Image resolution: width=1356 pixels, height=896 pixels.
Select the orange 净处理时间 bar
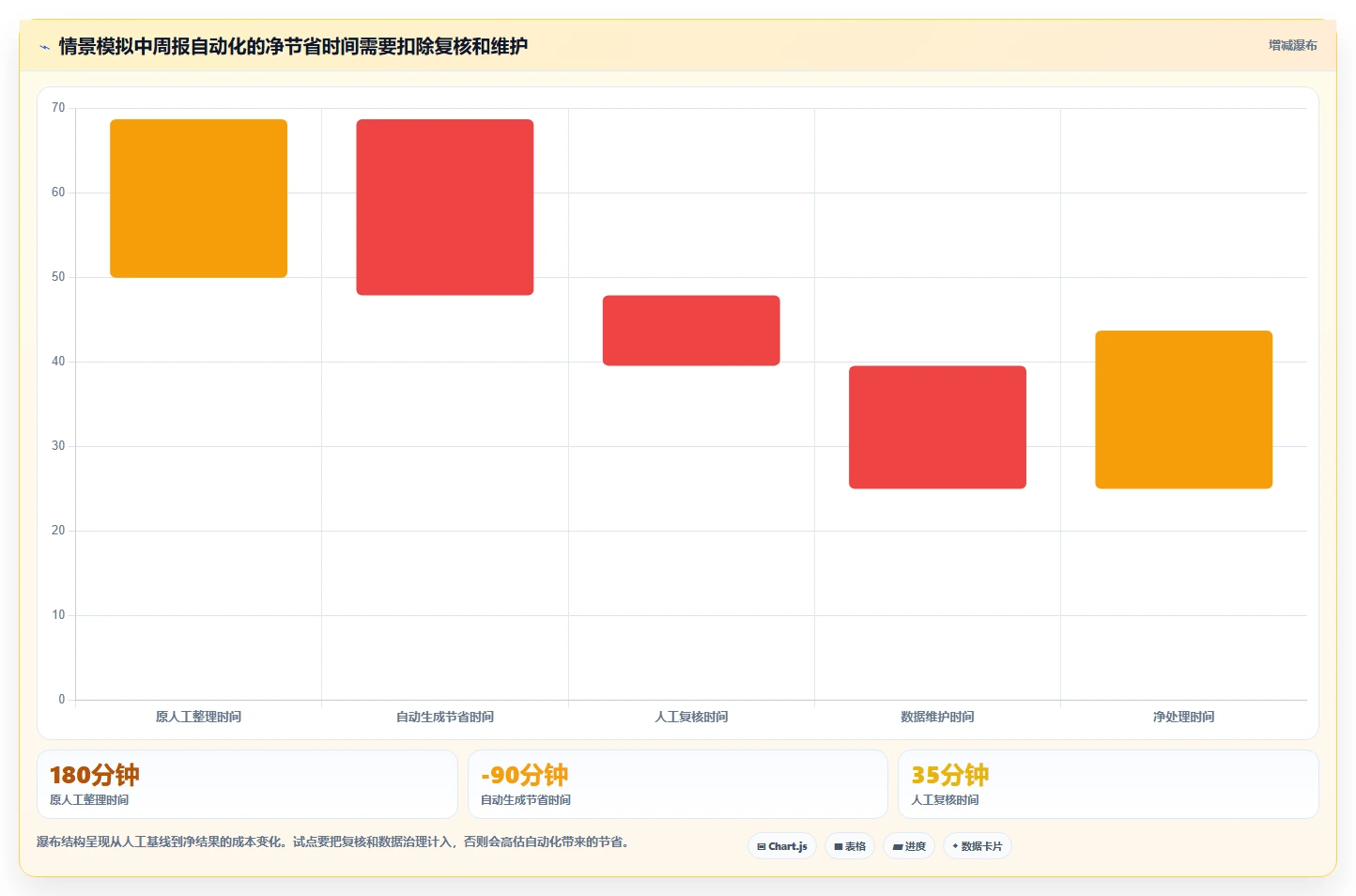click(1183, 409)
